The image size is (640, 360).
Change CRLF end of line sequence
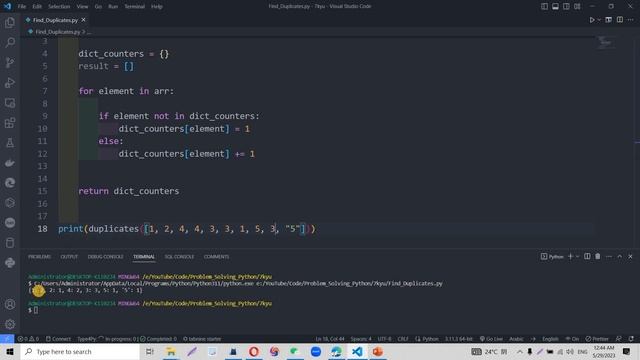403,339
